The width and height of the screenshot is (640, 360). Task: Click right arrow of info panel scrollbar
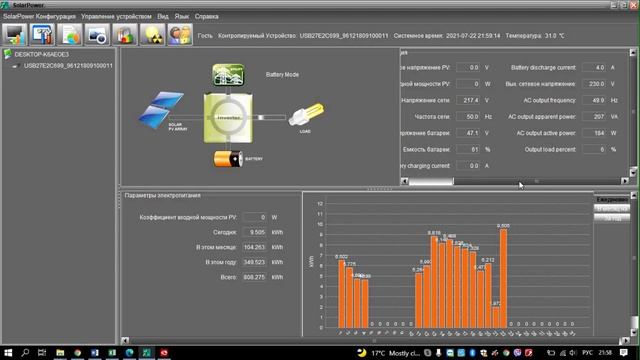(625, 181)
